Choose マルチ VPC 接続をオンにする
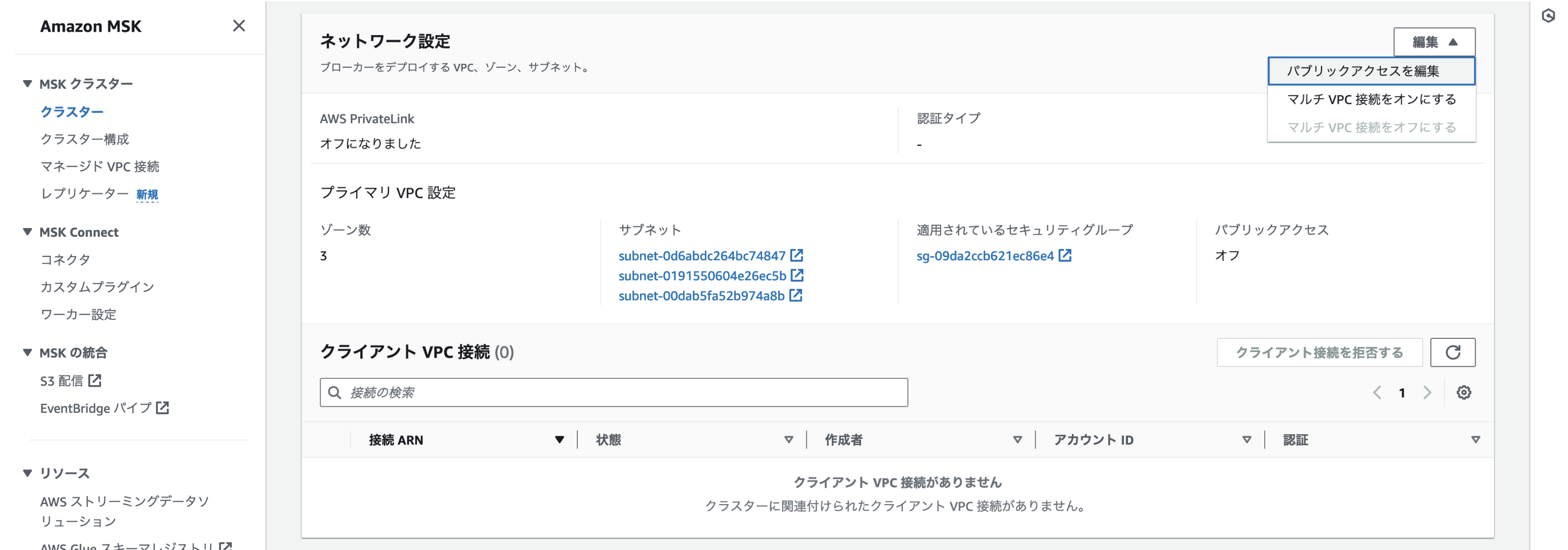The height and width of the screenshot is (550, 1568). pos(1371,99)
